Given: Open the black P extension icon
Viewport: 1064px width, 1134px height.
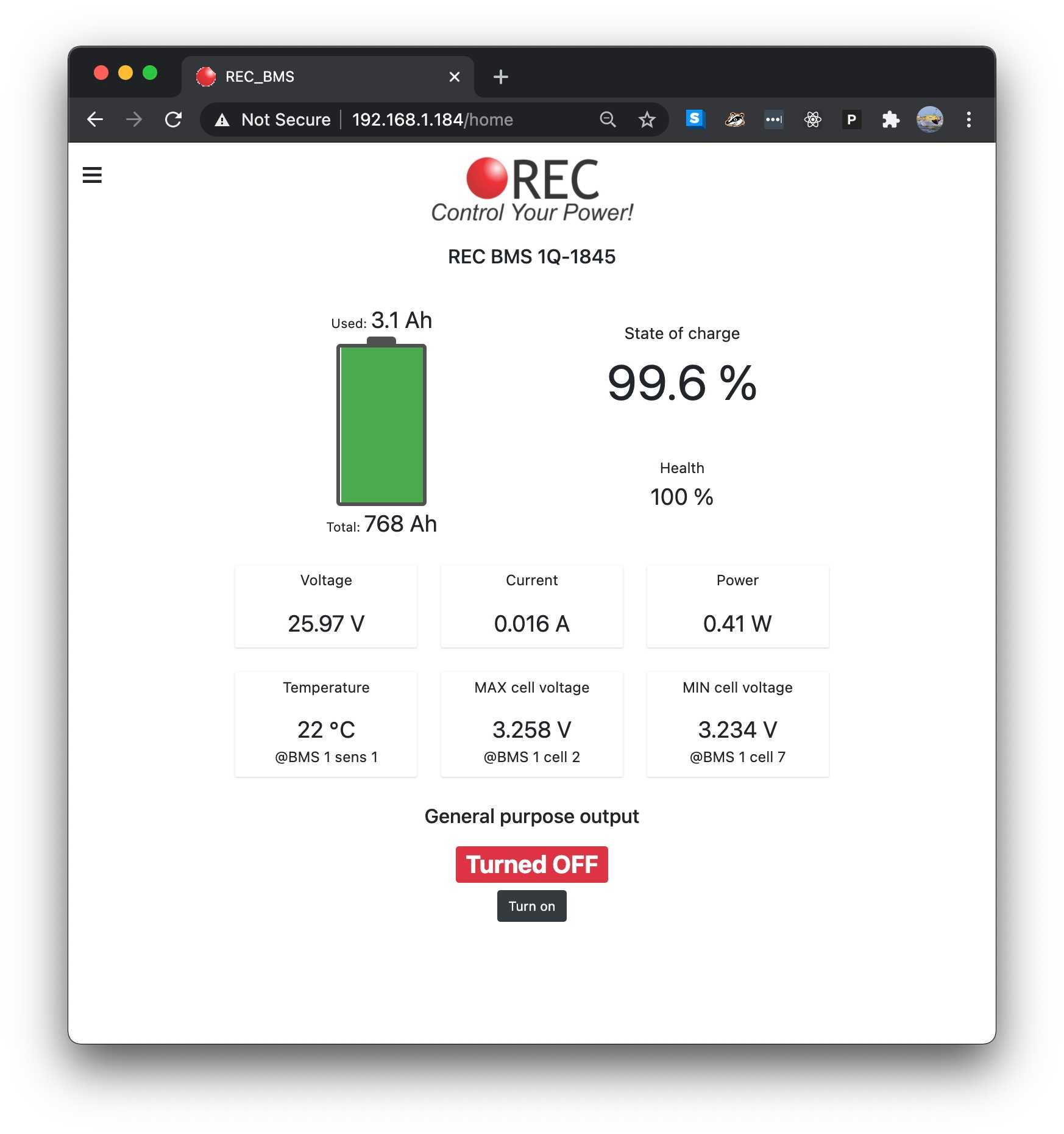Looking at the screenshot, I should coord(851,119).
